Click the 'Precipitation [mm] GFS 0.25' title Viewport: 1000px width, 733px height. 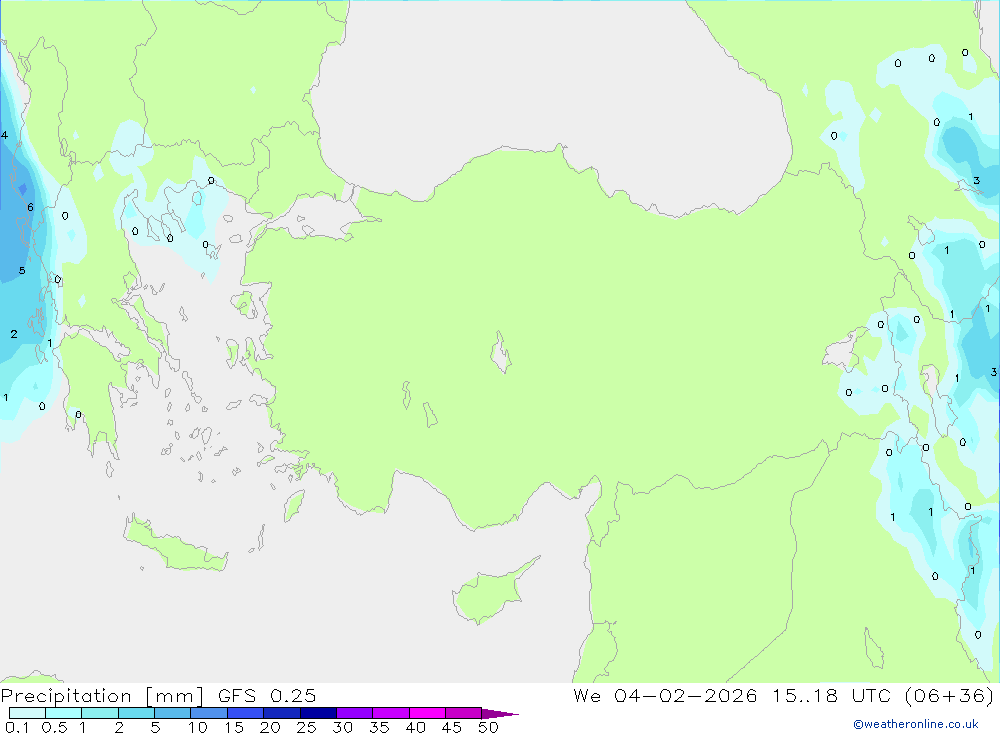click(158, 696)
